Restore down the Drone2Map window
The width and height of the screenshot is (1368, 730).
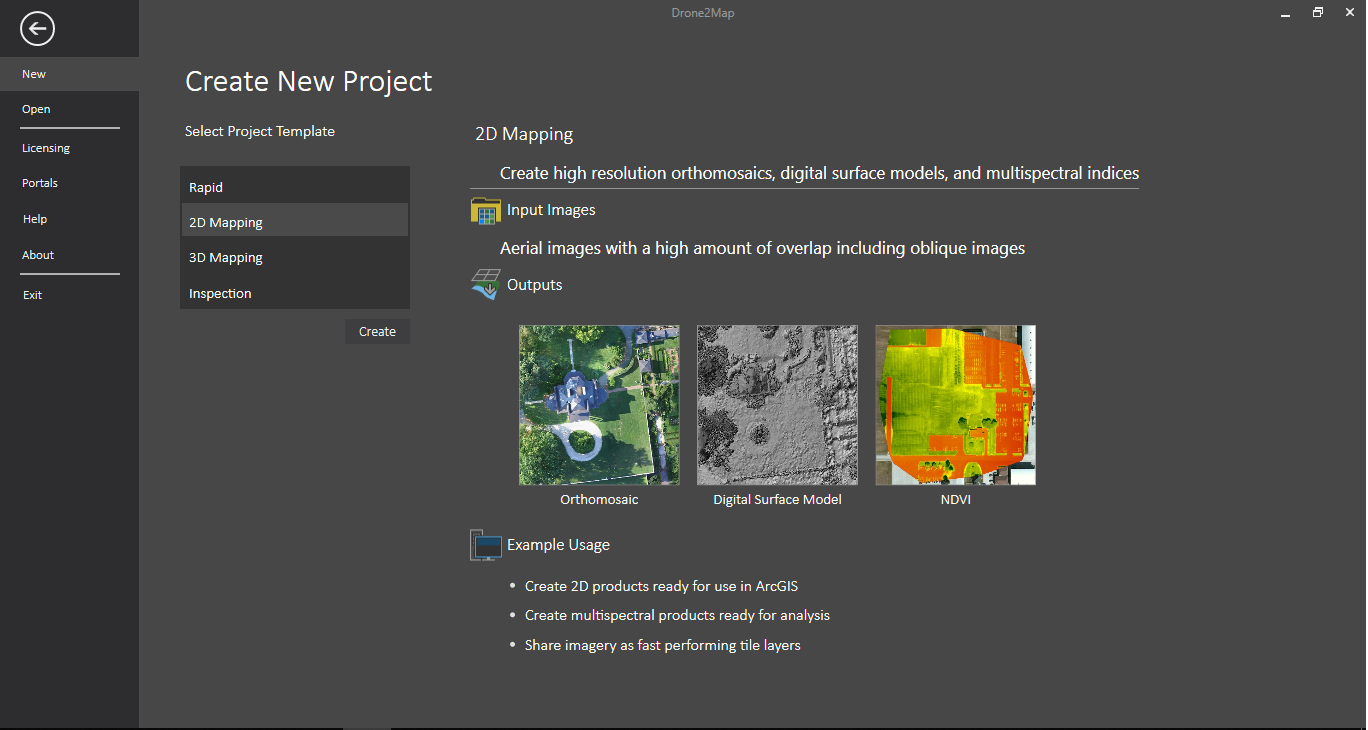point(1318,12)
